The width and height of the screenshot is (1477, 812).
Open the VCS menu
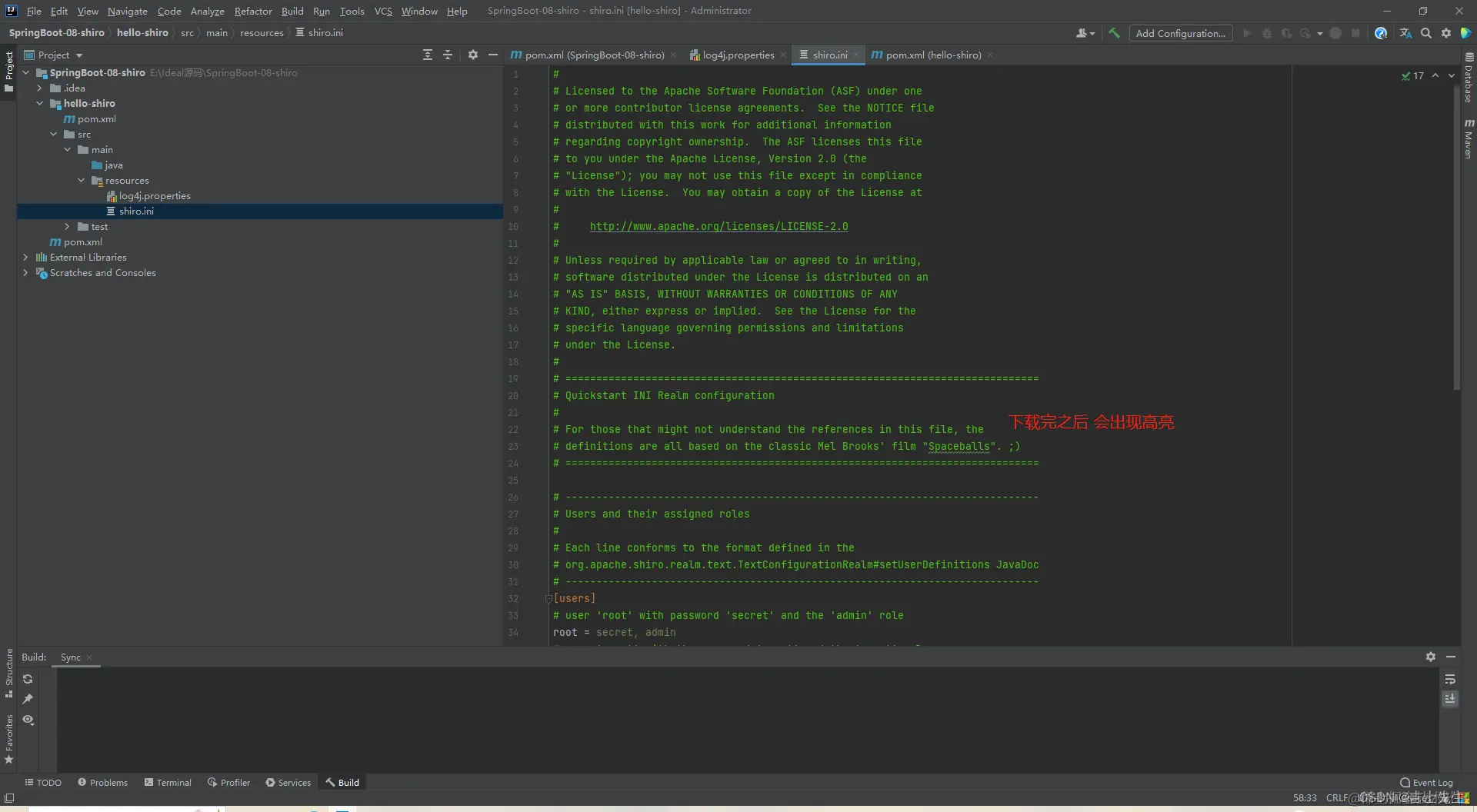tap(383, 11)
